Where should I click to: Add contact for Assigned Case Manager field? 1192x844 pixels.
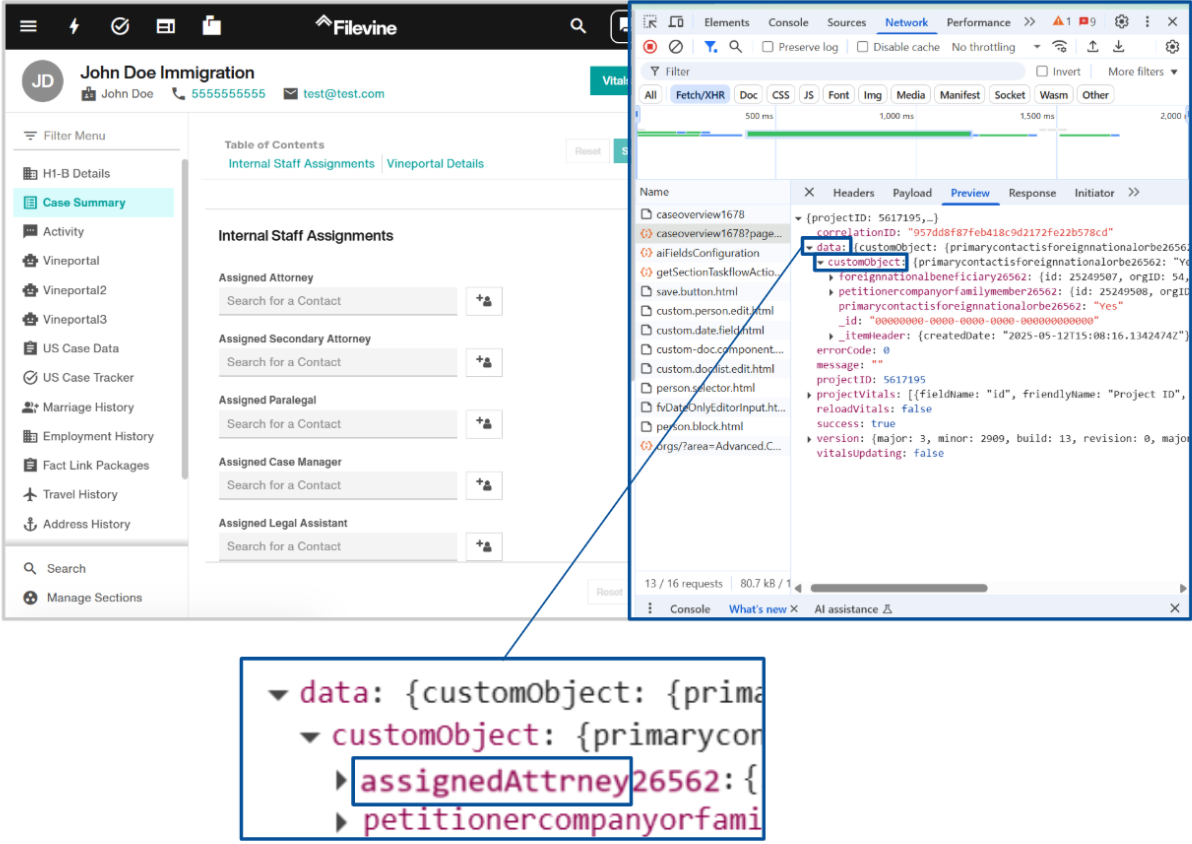[x=483, y=484]
